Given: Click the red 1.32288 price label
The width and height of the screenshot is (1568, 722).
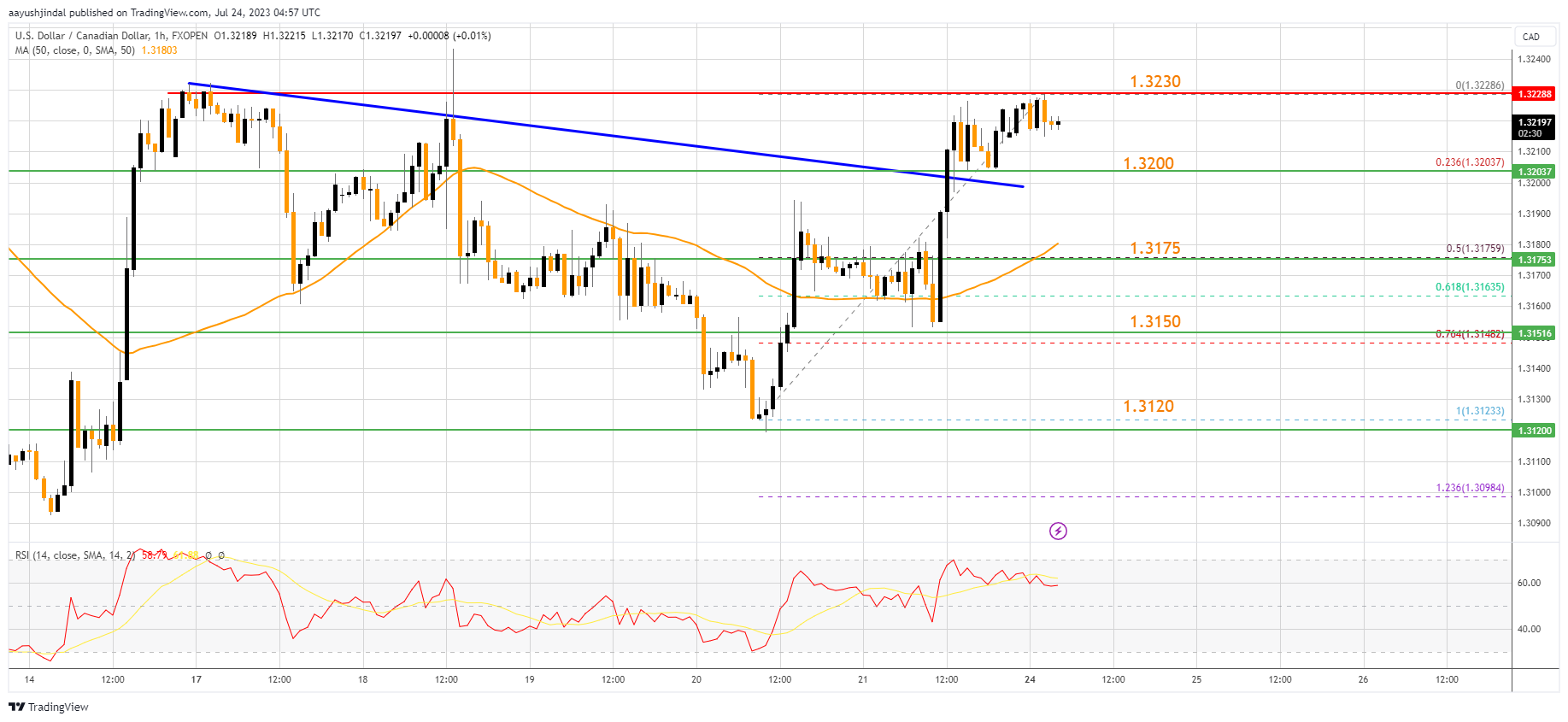Looking at the screenshot, I should [x=1535, y=94].
